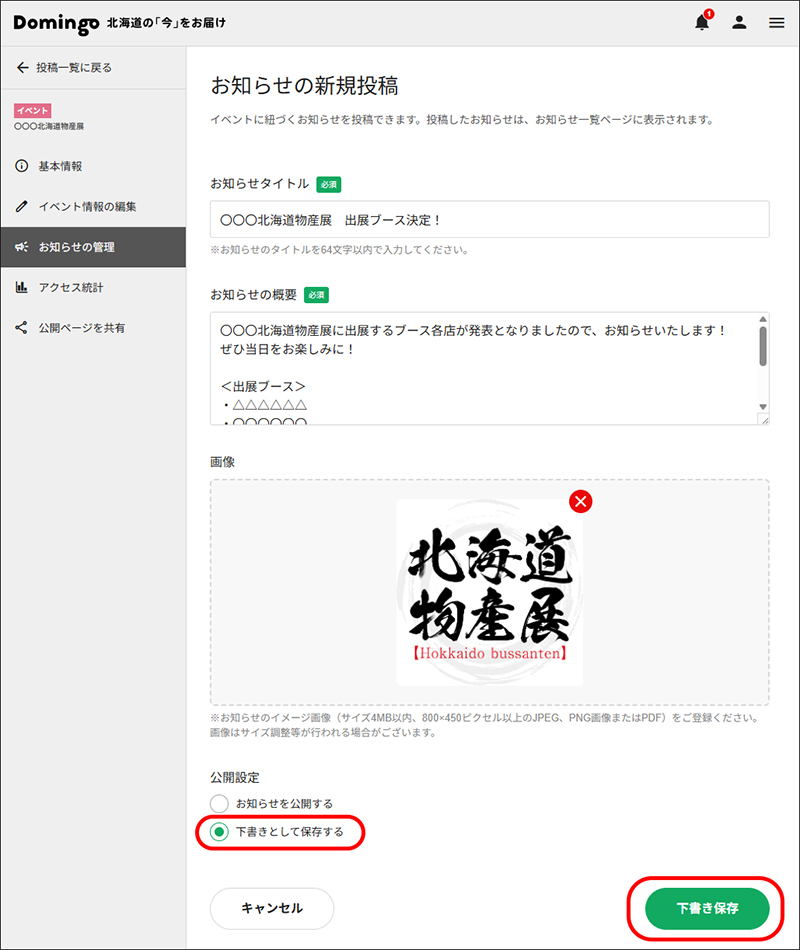Click the キャンセル button
This screenshot has width=800, height=950.
tap(272, 908)
